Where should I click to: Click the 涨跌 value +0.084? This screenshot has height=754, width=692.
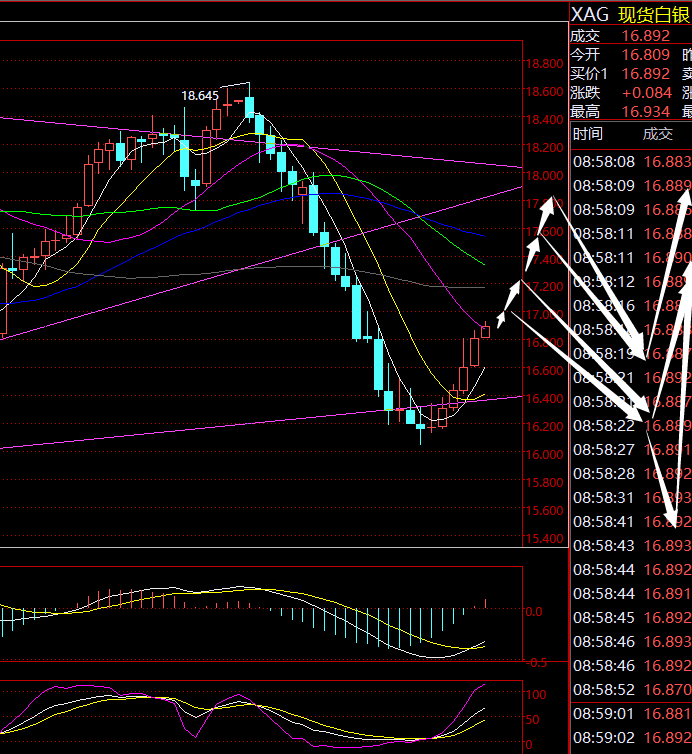point(645,93)
